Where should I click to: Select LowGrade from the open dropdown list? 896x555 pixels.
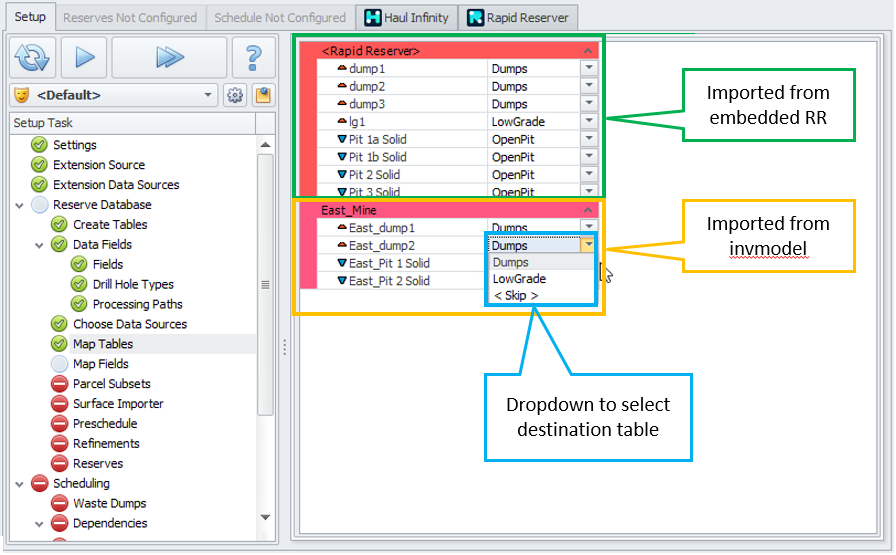519,279
